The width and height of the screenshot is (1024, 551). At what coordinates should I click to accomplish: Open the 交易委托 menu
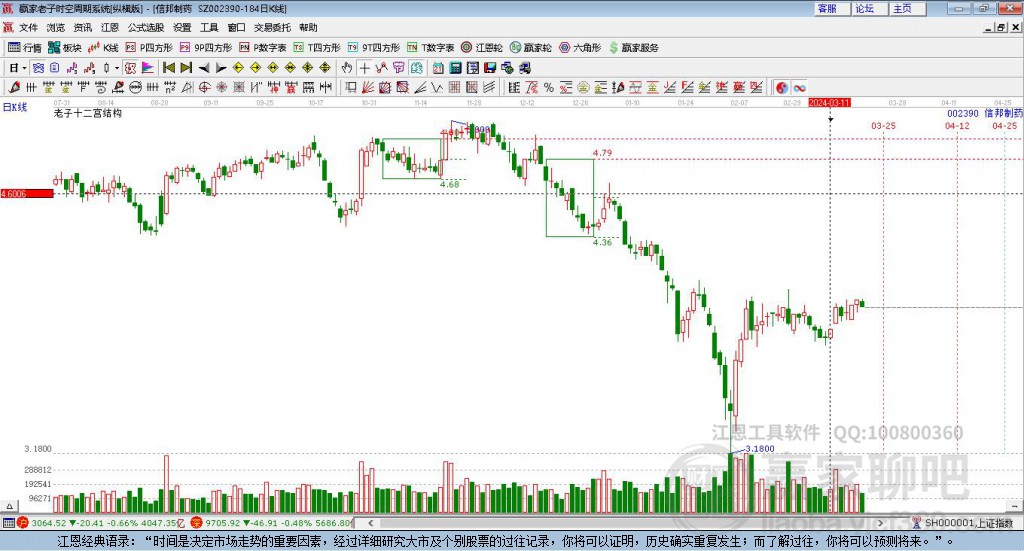point(272,27)
